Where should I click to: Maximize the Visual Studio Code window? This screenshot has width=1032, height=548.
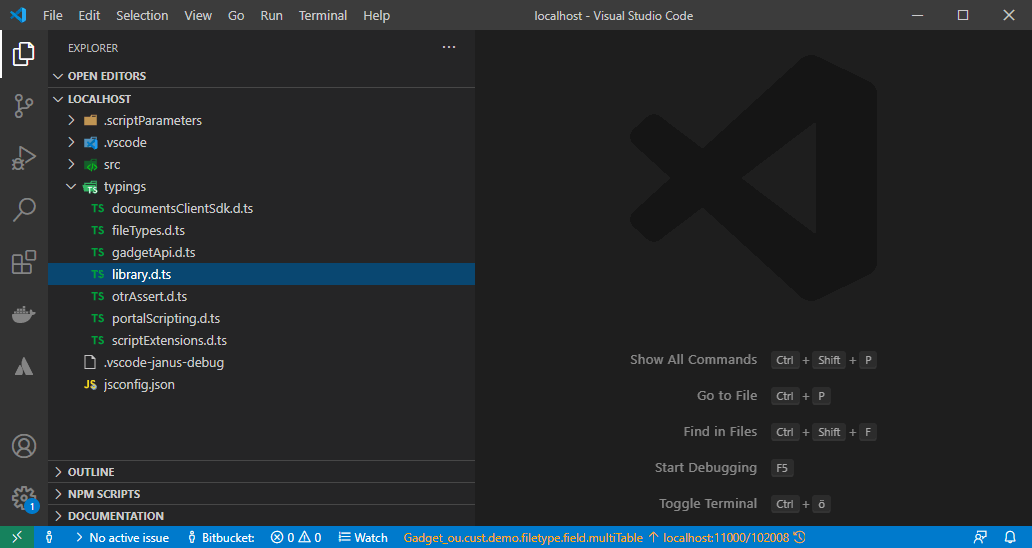click(963, 15)
